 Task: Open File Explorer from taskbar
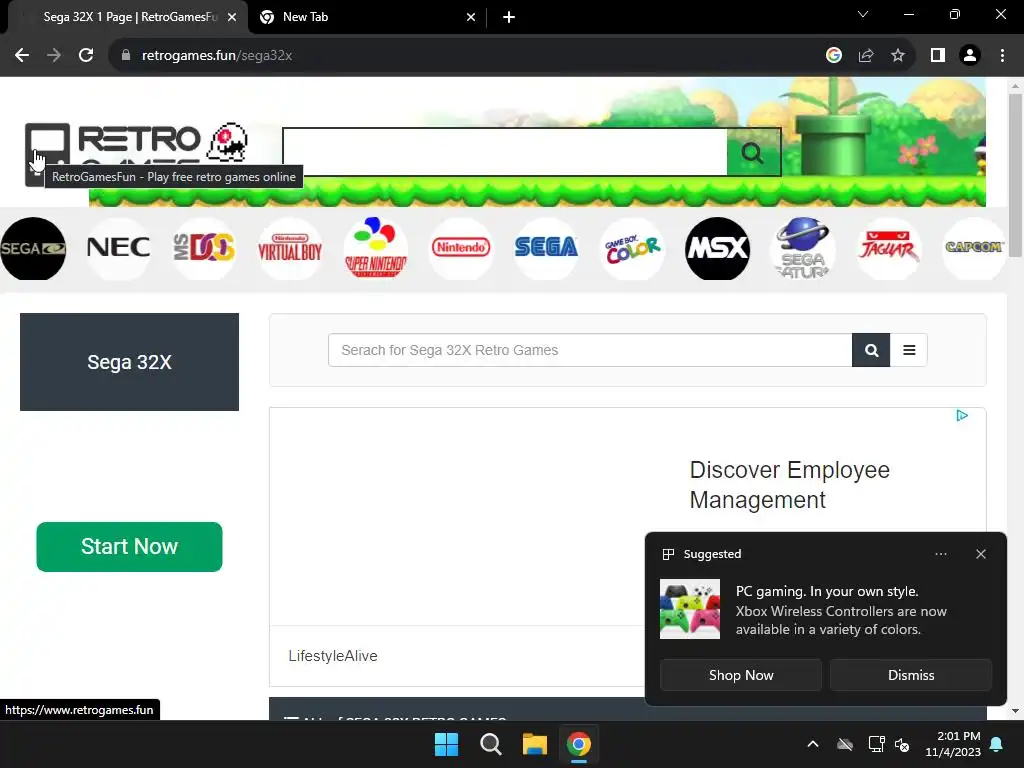(534, 744)
